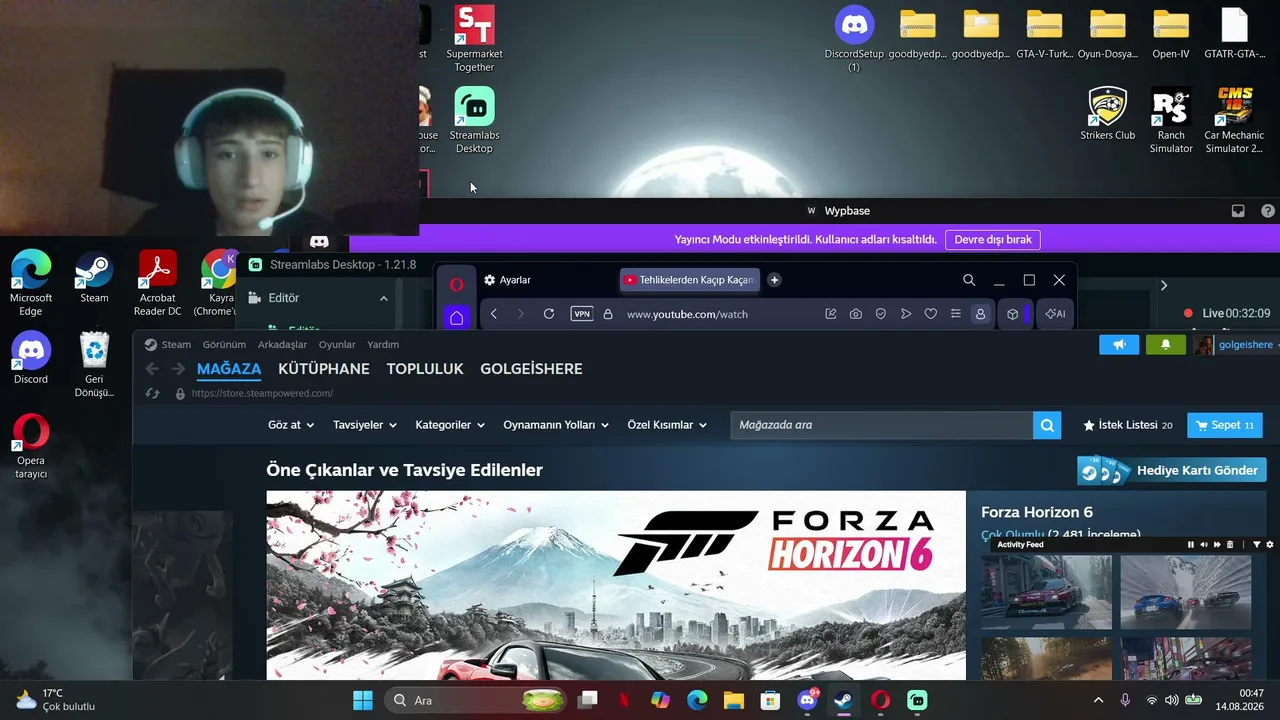This screenshot has height=720, width=1280.
Task: Expand the Özel Kısımlar dropdown
Action: coord(667,425)
